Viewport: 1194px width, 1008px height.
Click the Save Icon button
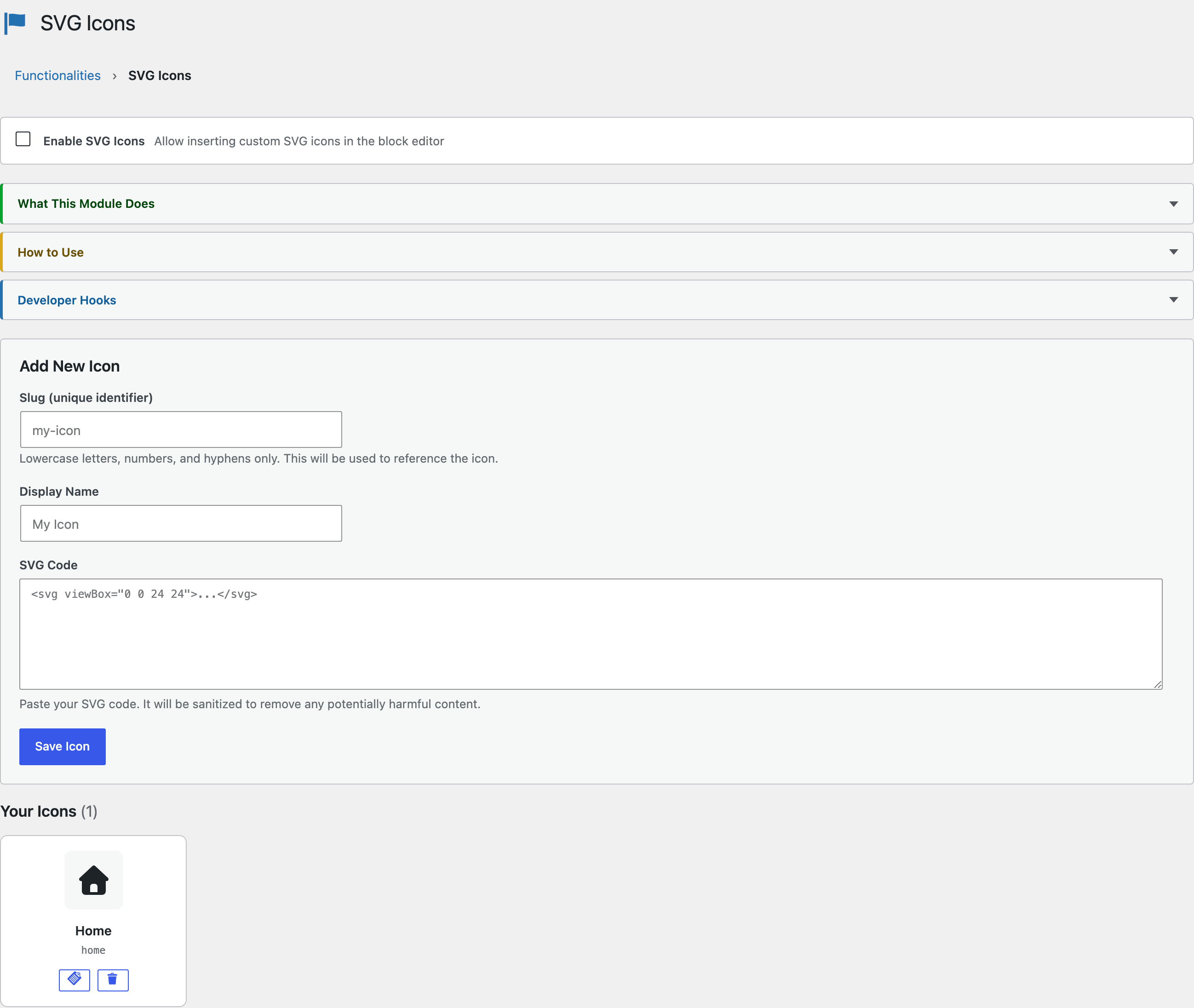click(x=62, y=746)
